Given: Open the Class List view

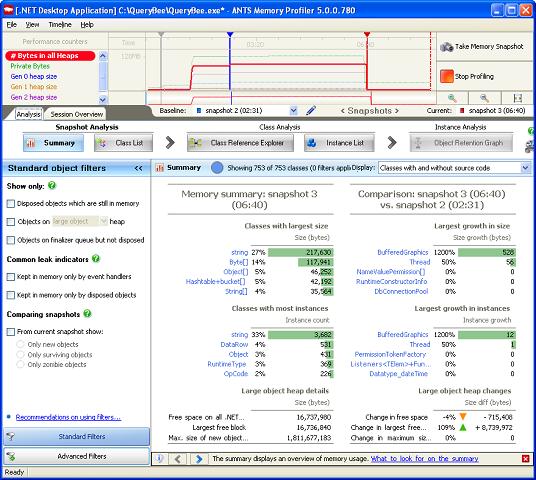Looking at the screenshot, I should click(123, 143).
